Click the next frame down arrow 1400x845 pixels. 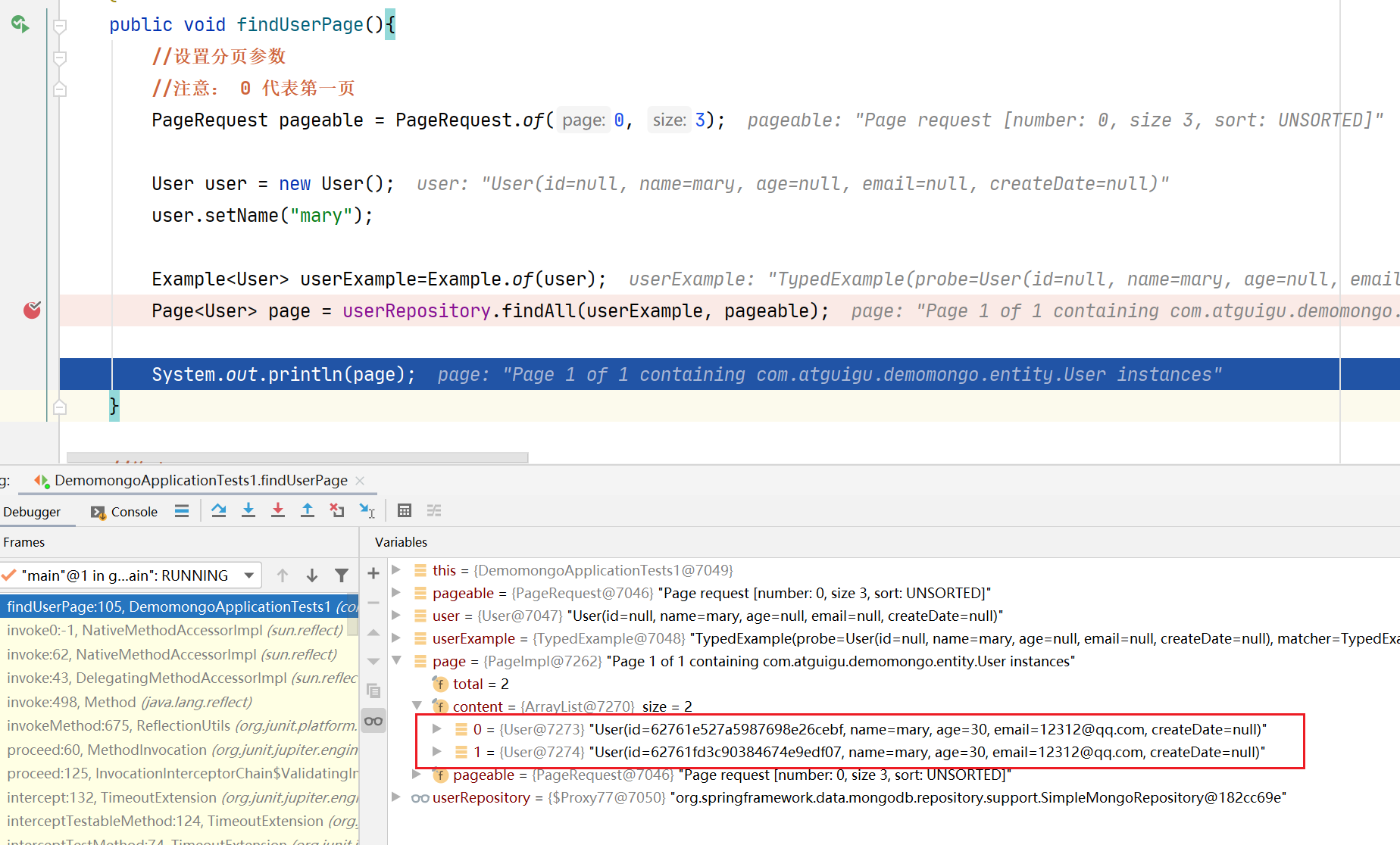(x=312, y=575)
